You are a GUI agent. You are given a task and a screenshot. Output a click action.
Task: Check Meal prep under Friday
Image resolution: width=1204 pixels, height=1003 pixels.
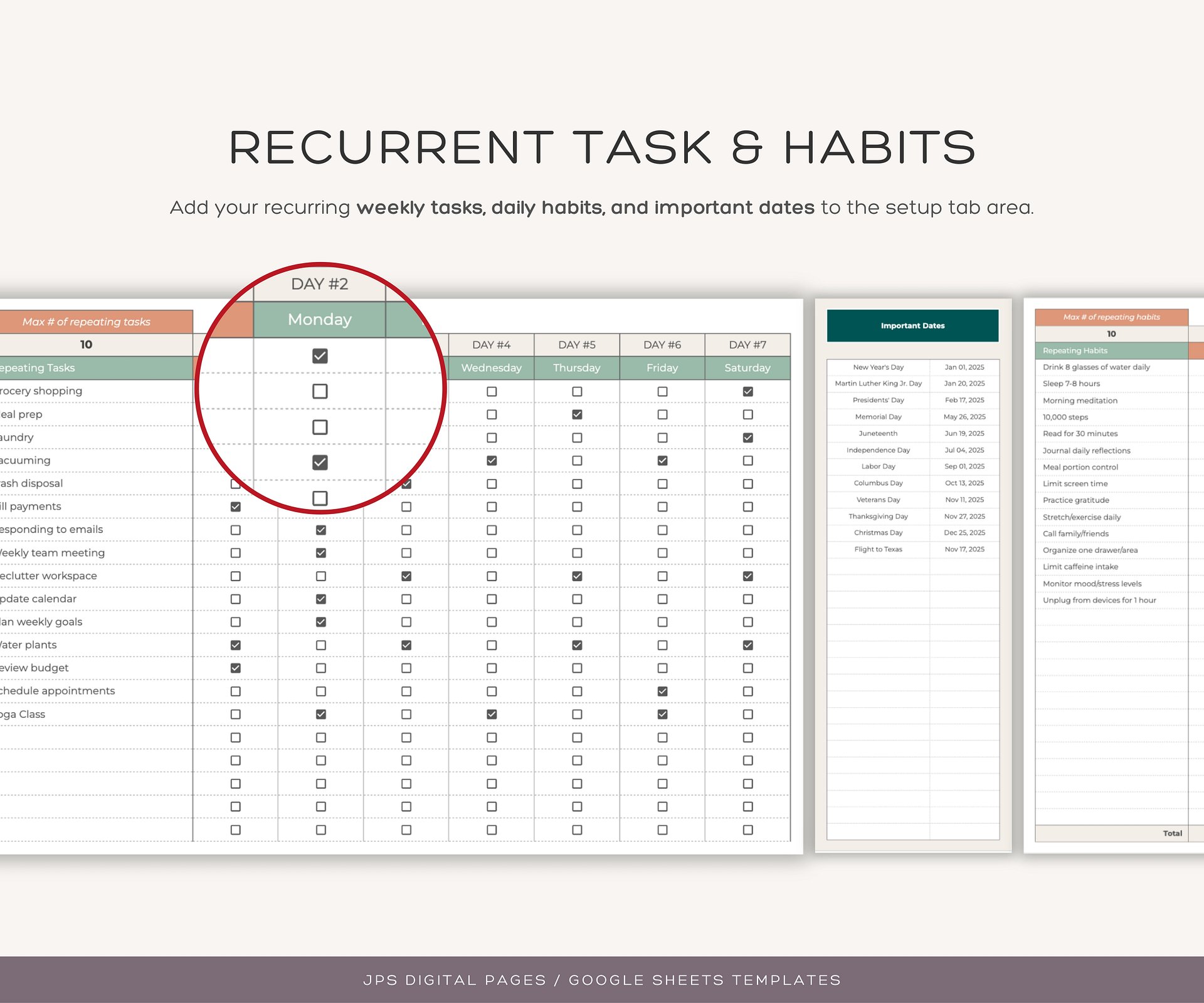point(662,414)
